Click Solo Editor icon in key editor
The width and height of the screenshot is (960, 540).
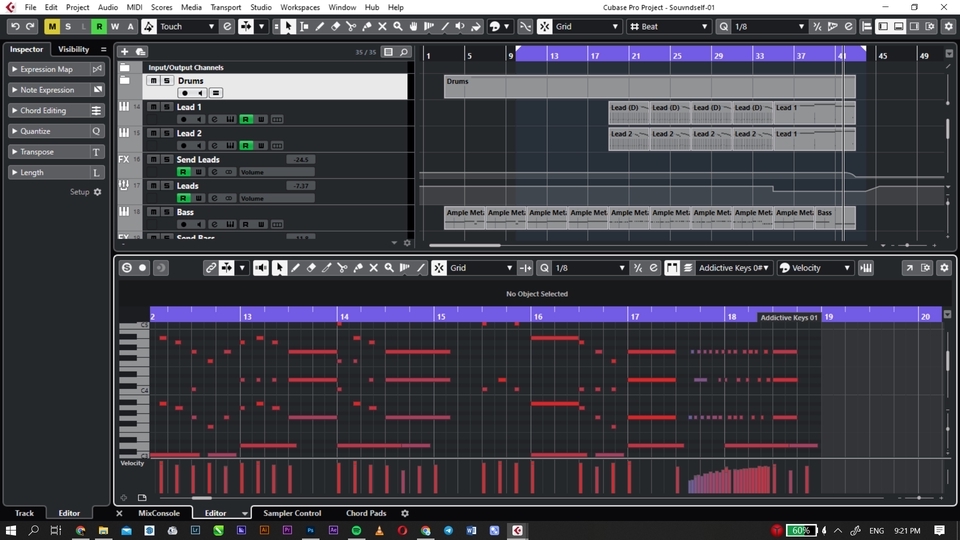(127, 268)
